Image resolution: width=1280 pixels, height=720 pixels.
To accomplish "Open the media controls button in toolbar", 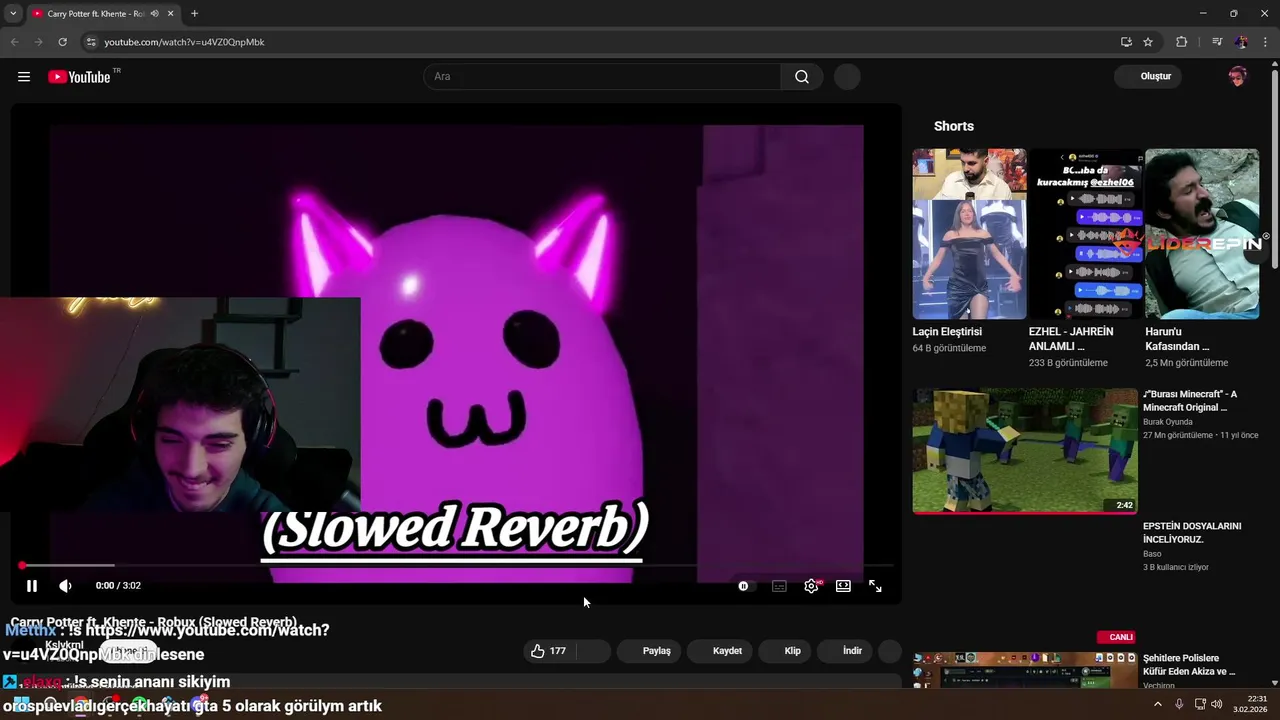I will [1217, 42].
